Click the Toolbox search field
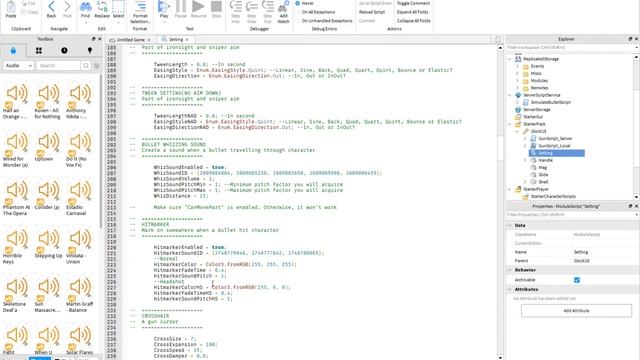The height and width of the screenshot is (360, 640). [58, 66]
